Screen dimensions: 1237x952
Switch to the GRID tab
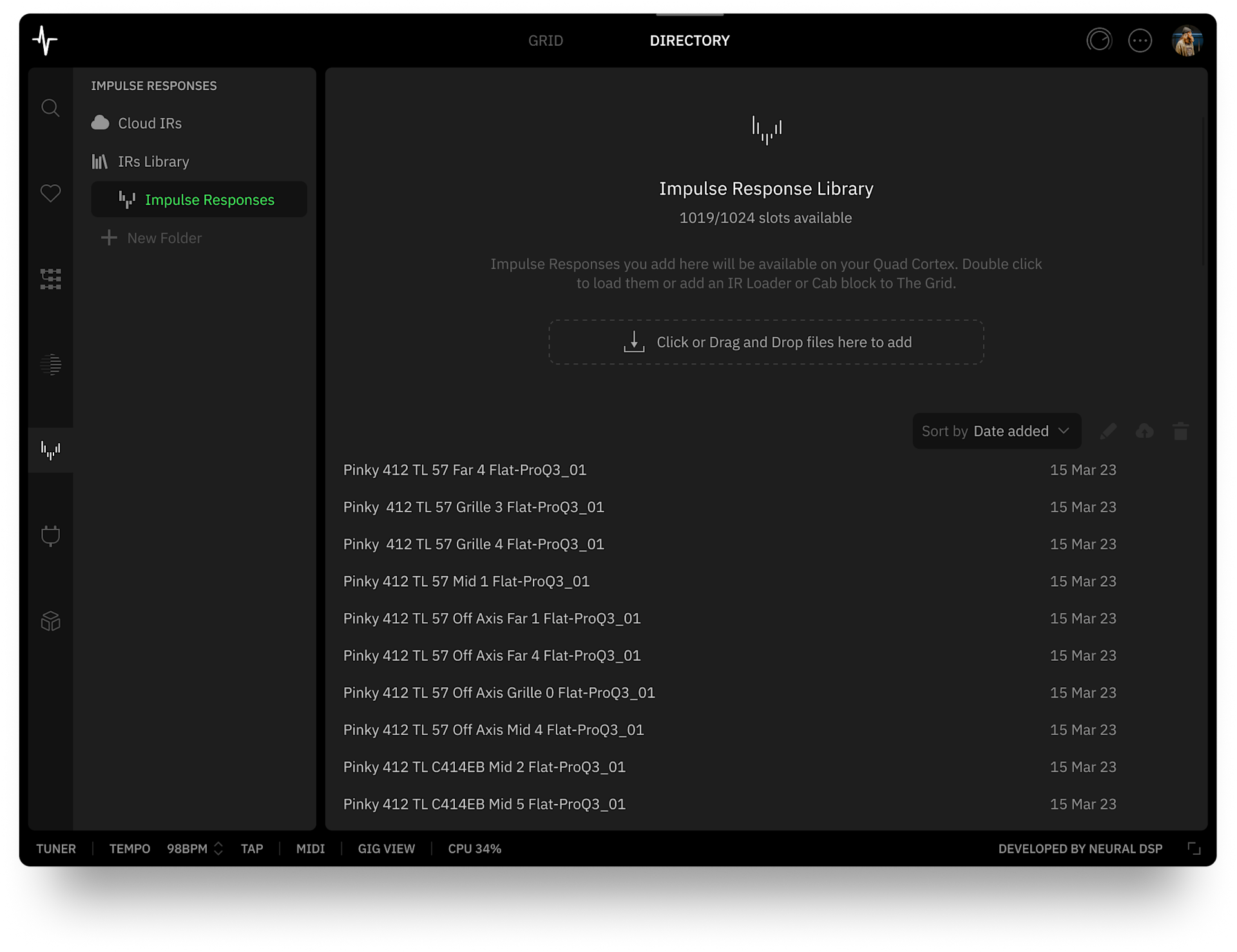[545, 41]
